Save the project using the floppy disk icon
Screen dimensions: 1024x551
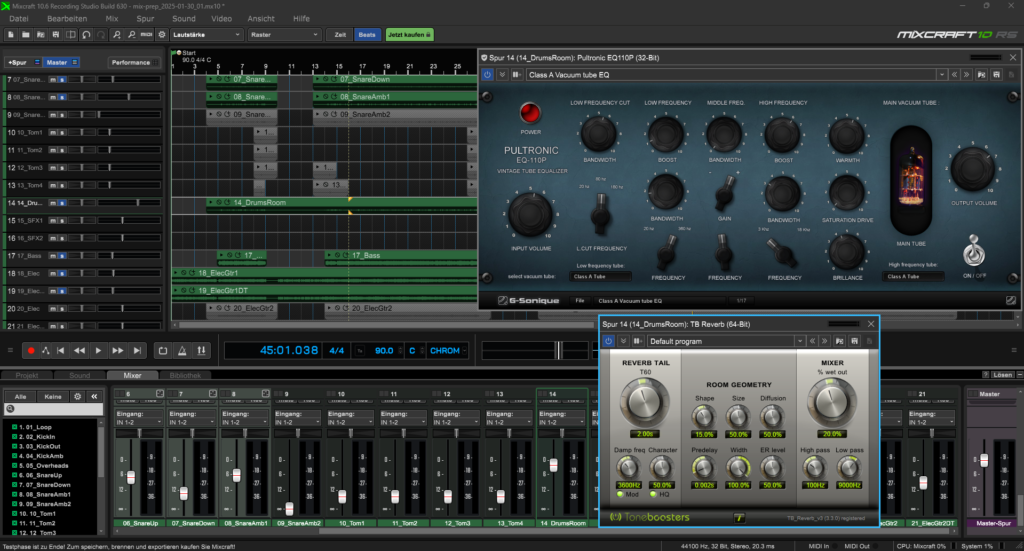tap(56, 35)
